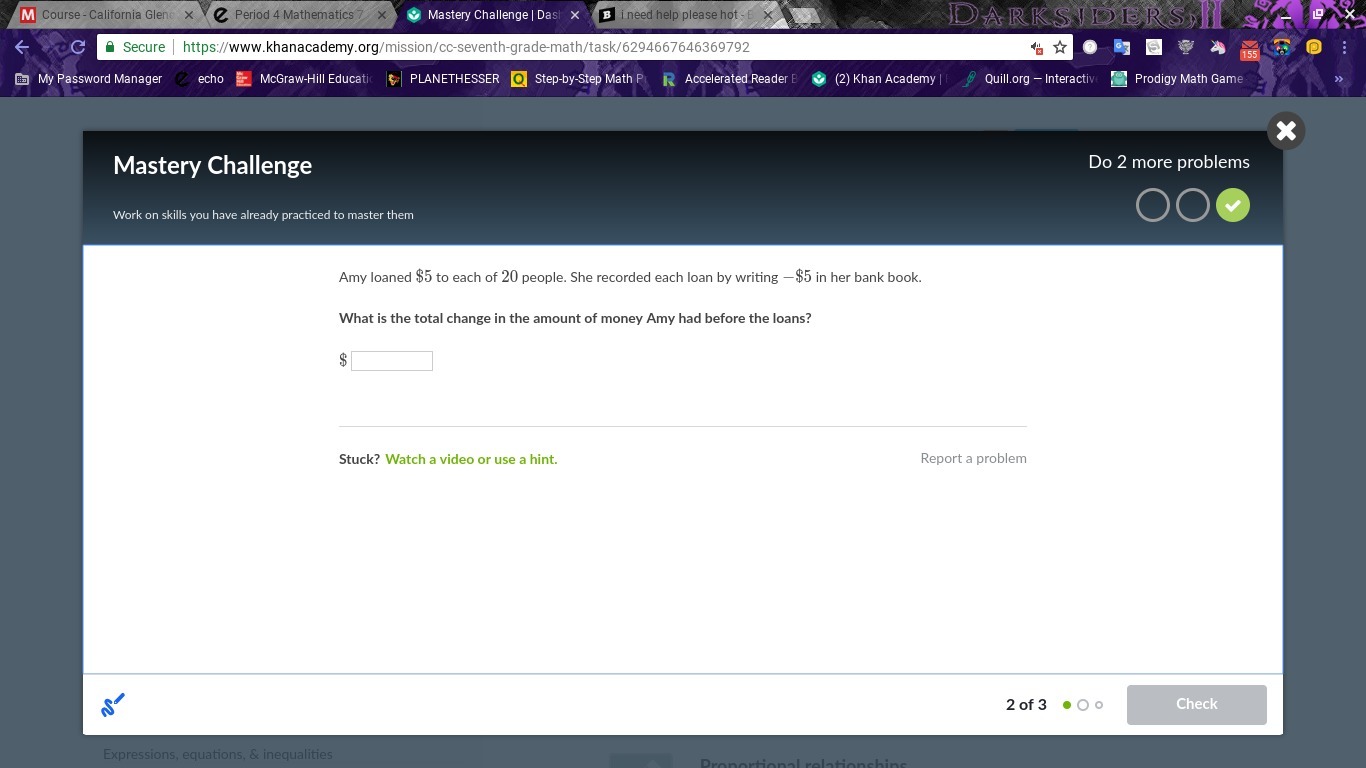Click the browser back arrow
This screenshot has width=1366, height=768.
(22, 47)
